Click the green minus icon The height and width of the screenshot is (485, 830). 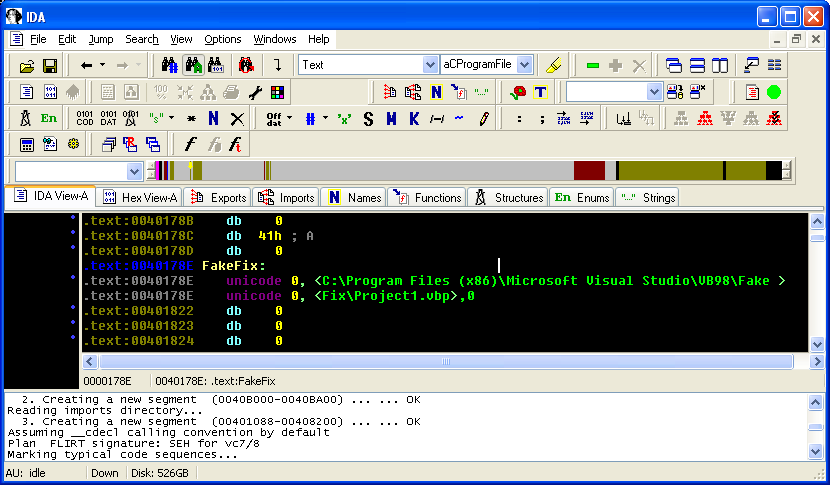click(x=593, y=66)
